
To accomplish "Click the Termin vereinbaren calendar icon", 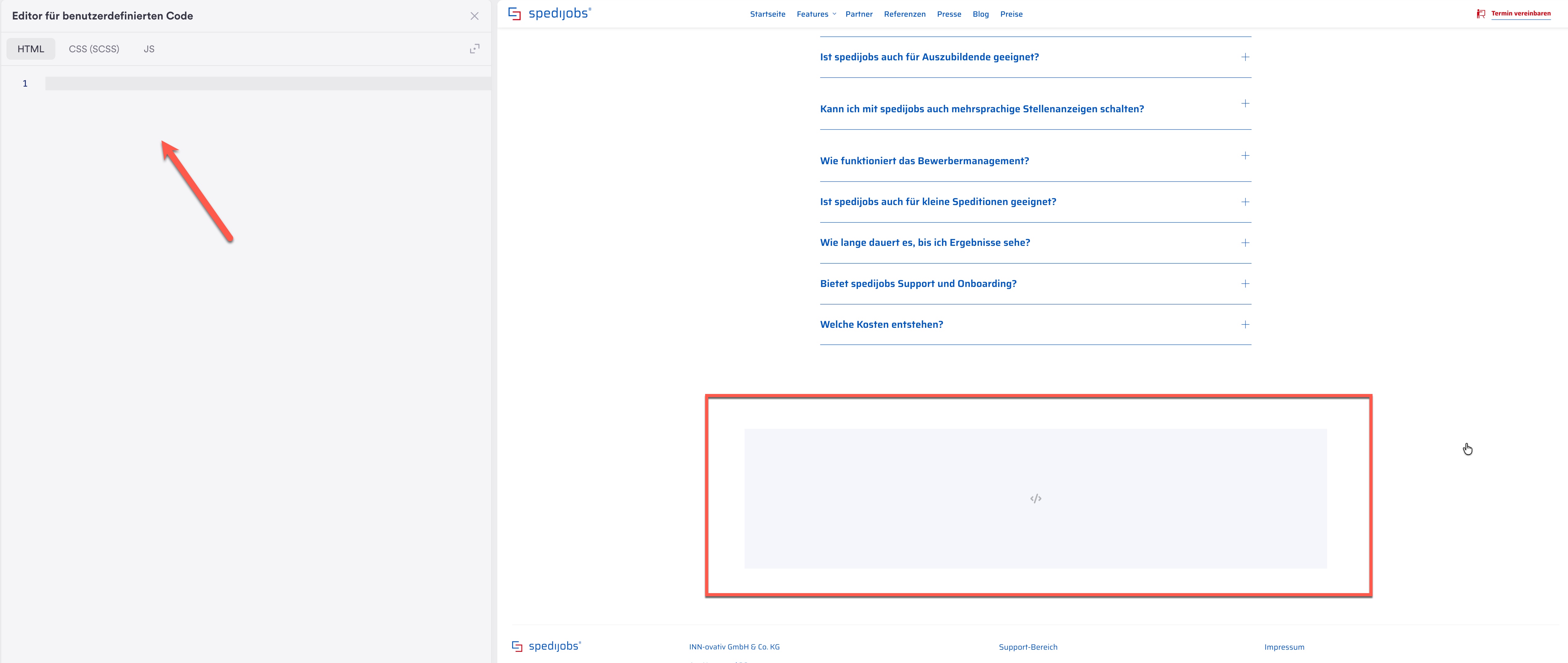I will (x=1481, y=14).
